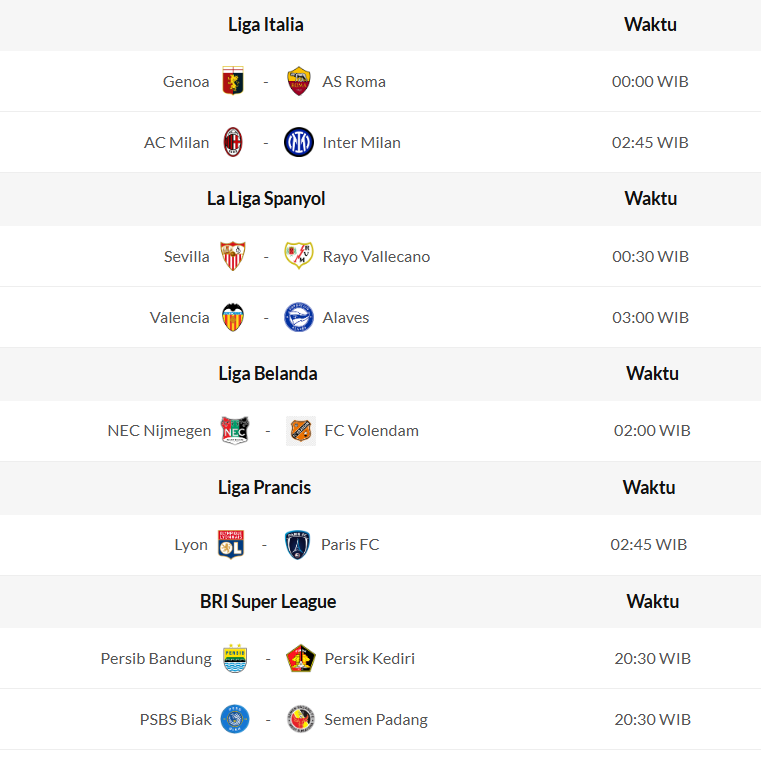Click the Genoa club crest
This screenshot has height=758, width=761.
(233, 81)
